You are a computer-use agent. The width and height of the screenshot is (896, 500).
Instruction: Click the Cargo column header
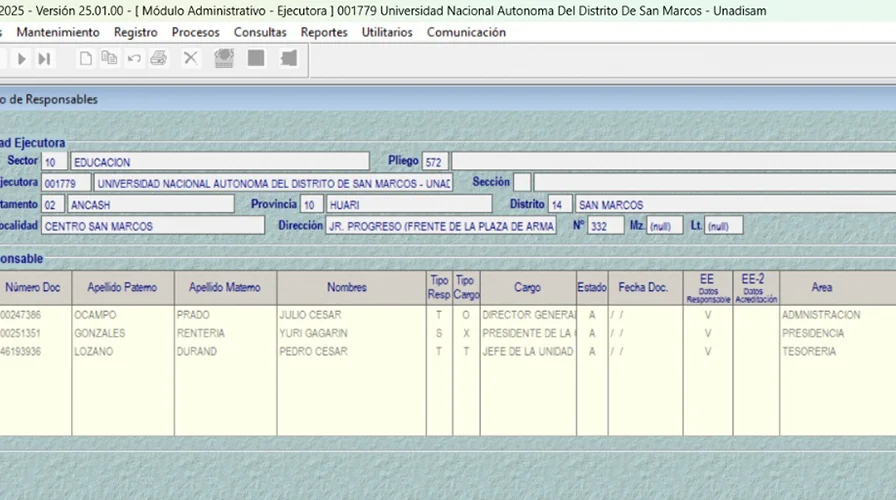click(528, 287)
